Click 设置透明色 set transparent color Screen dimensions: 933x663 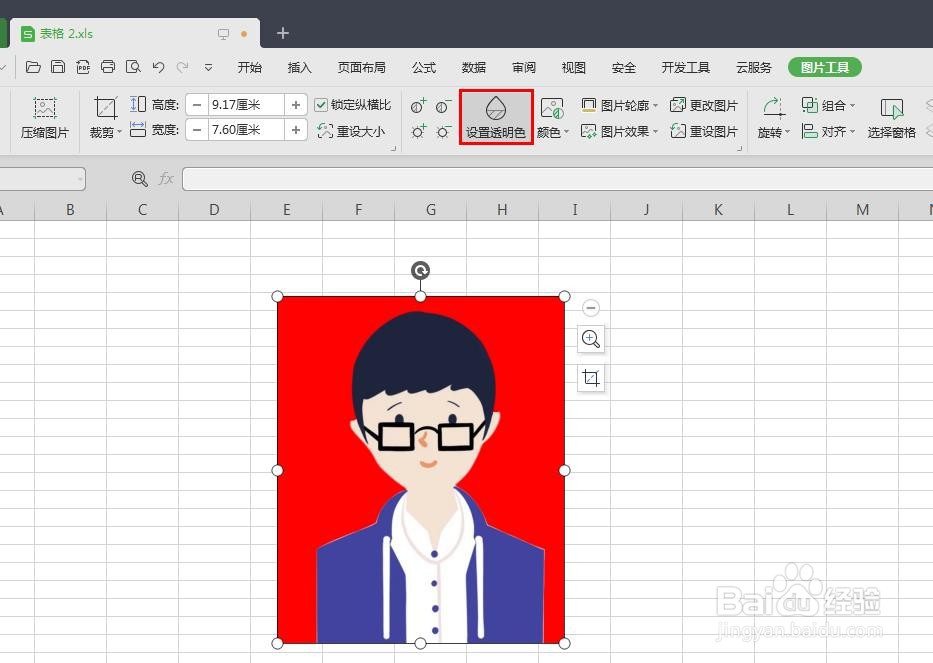496,117
